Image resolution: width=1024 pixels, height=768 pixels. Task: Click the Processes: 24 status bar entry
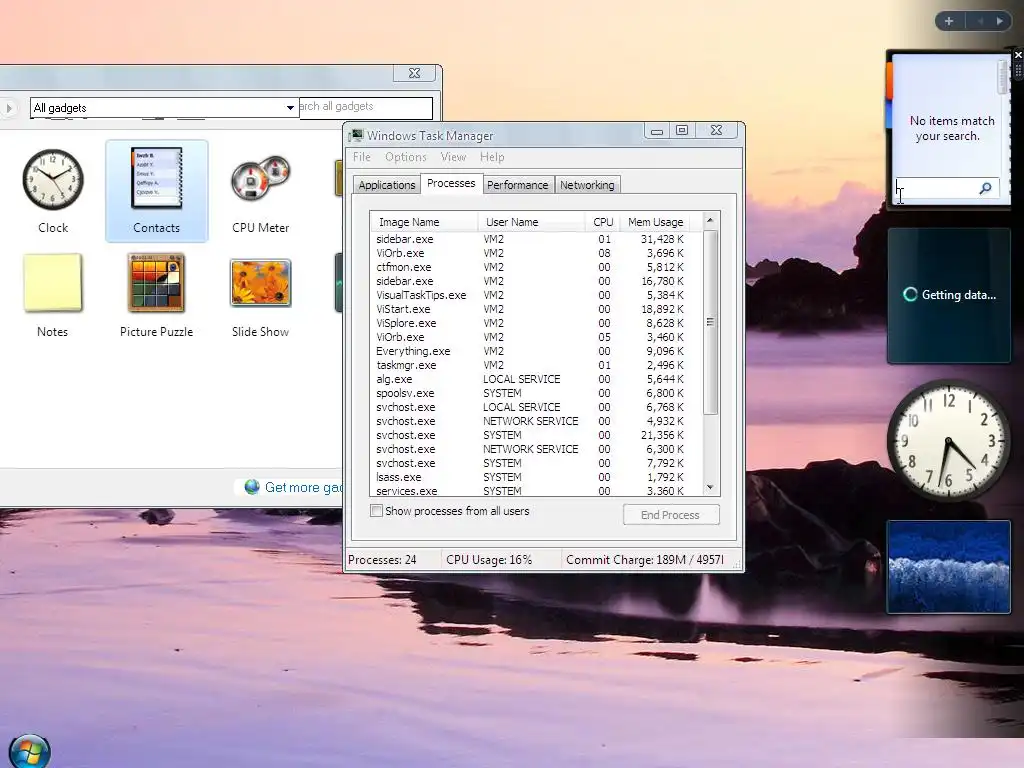point(392,560)
